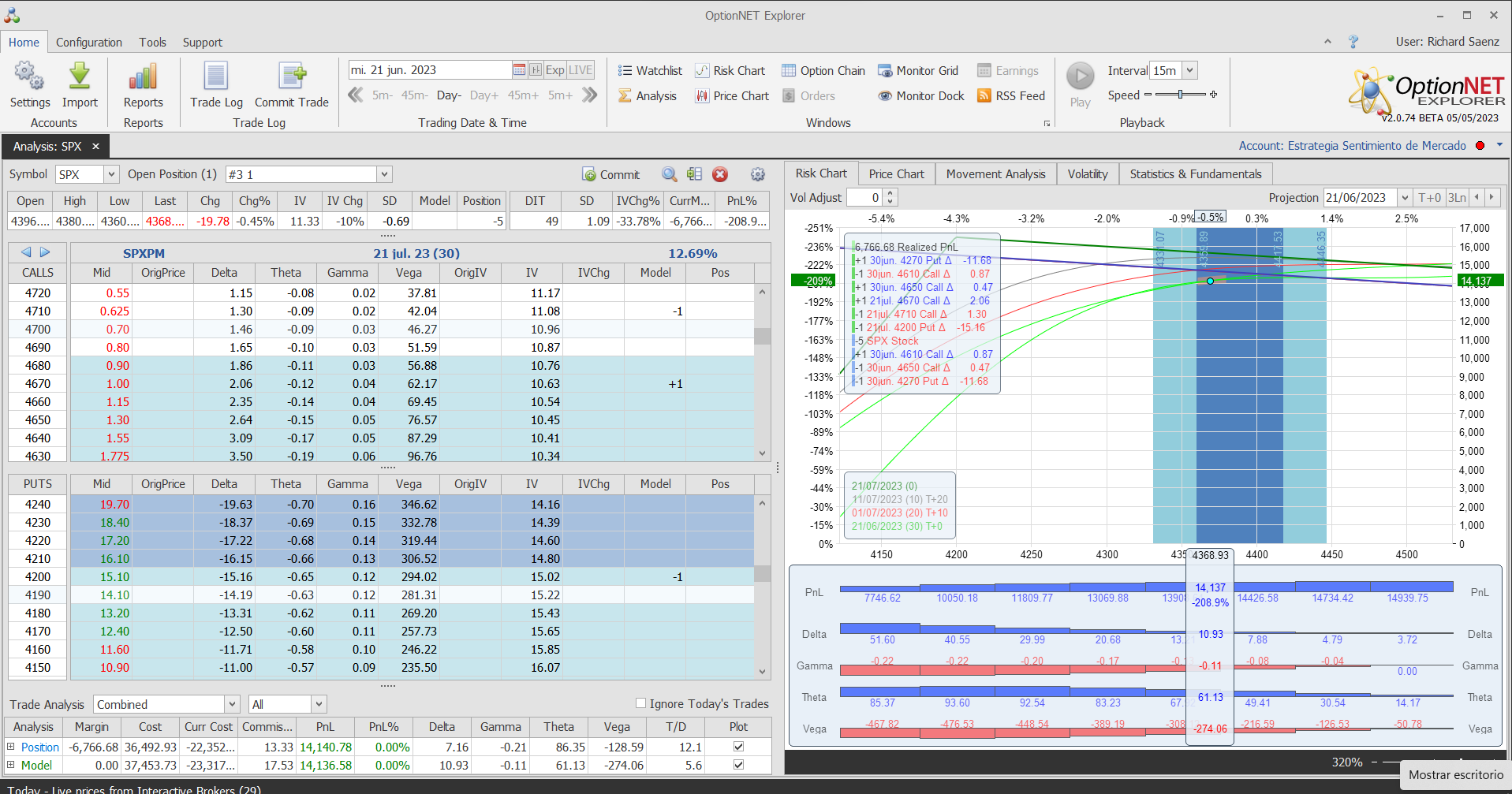This screenshot has width=1512, height=794.
Task: Open the Option Chain window
Action: point(823,71)
